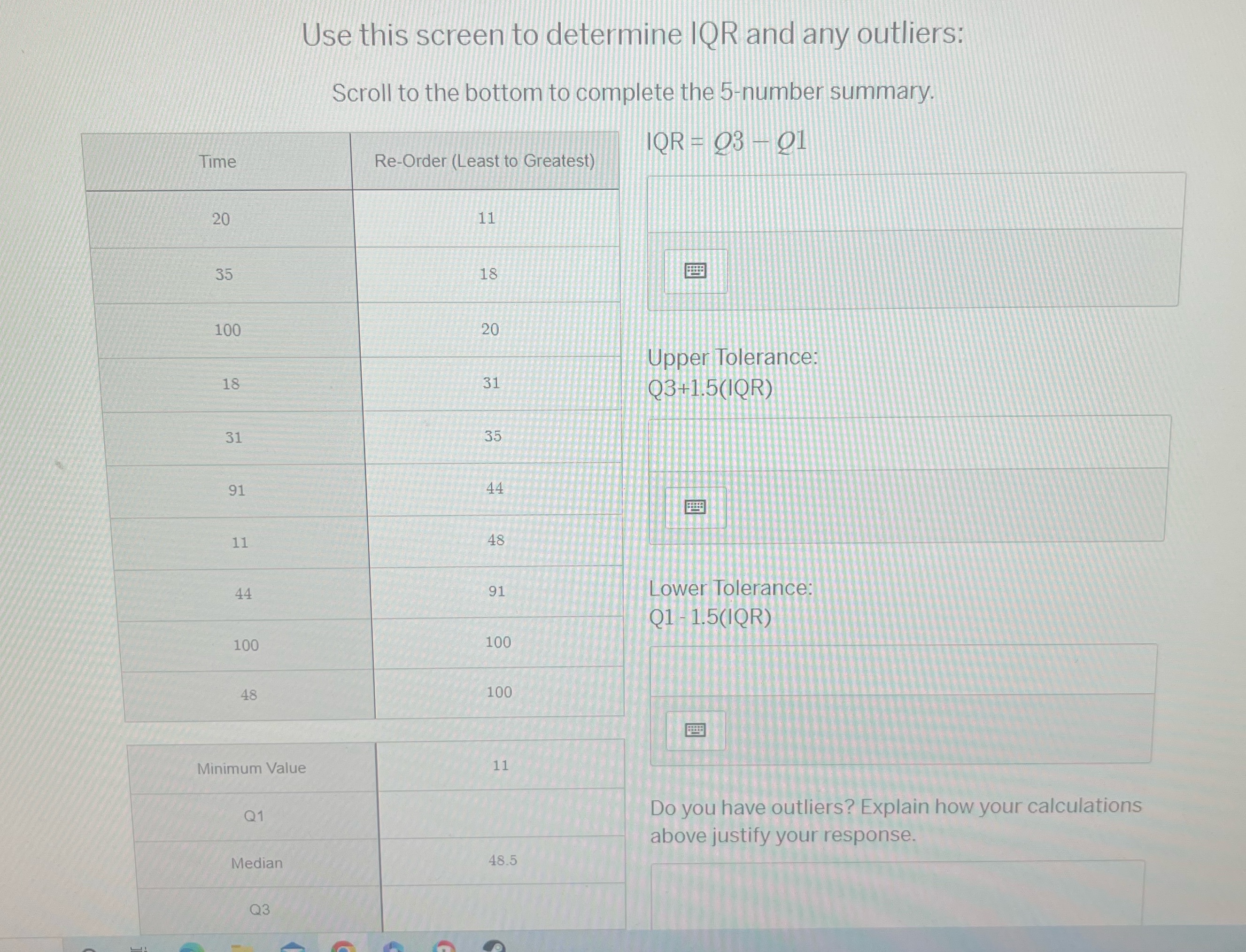Open keyboard input for Upper Tolerance

tap(696, 507)
